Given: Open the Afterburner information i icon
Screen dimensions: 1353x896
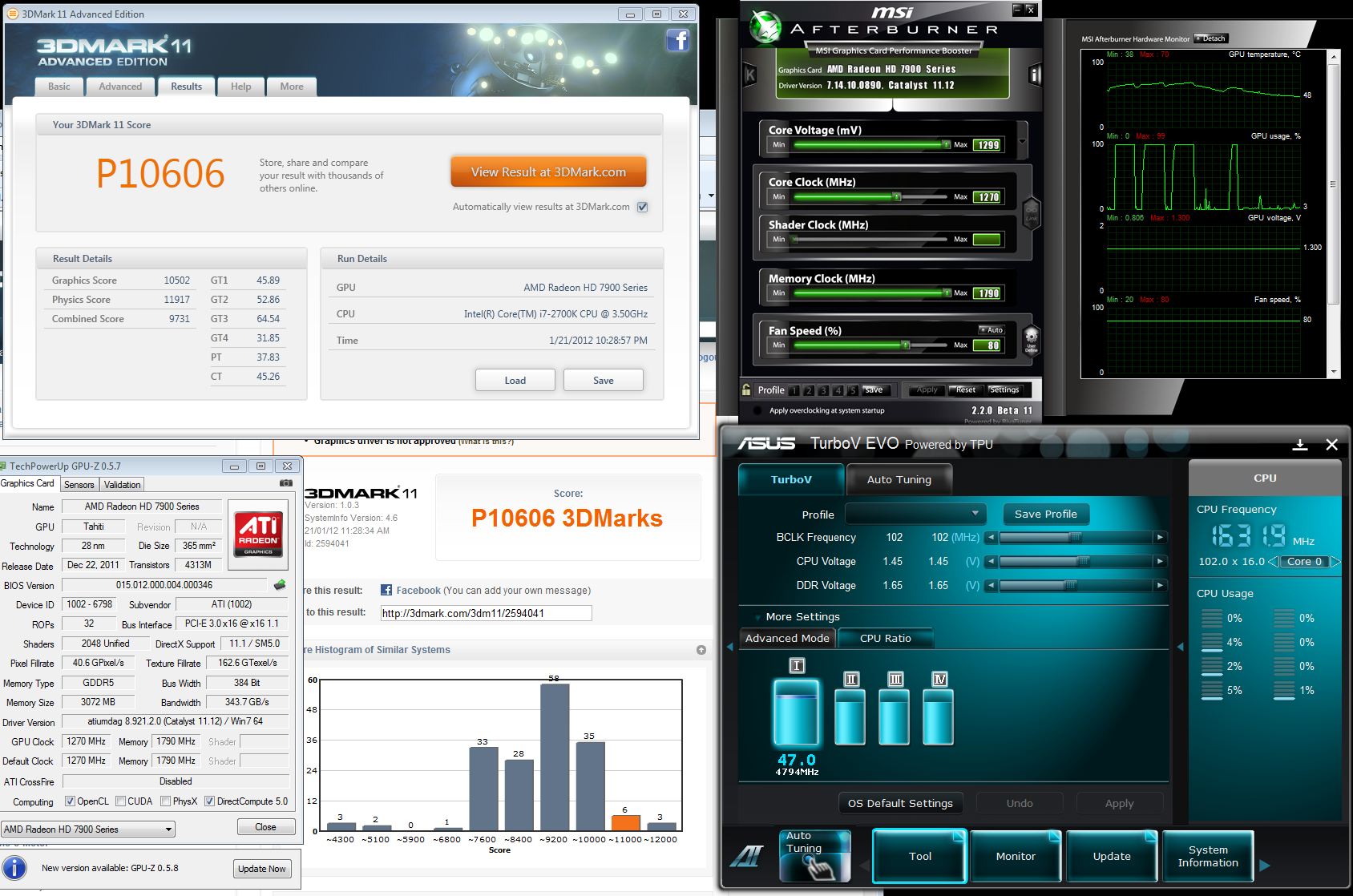Looking at the screenshot, I should (x=1035, y=75).
